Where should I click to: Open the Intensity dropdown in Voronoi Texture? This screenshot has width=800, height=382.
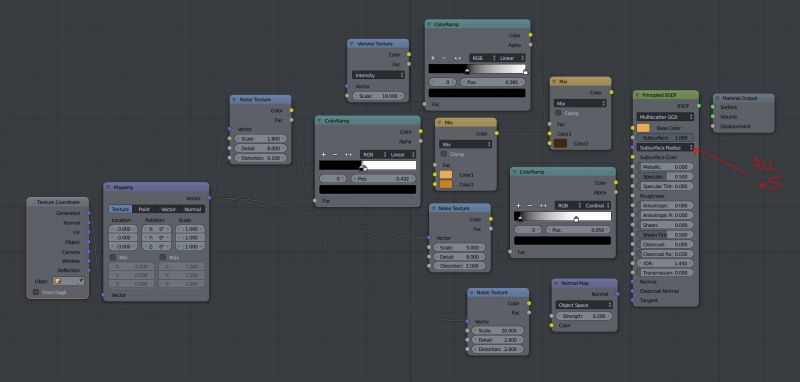point(378,75)
